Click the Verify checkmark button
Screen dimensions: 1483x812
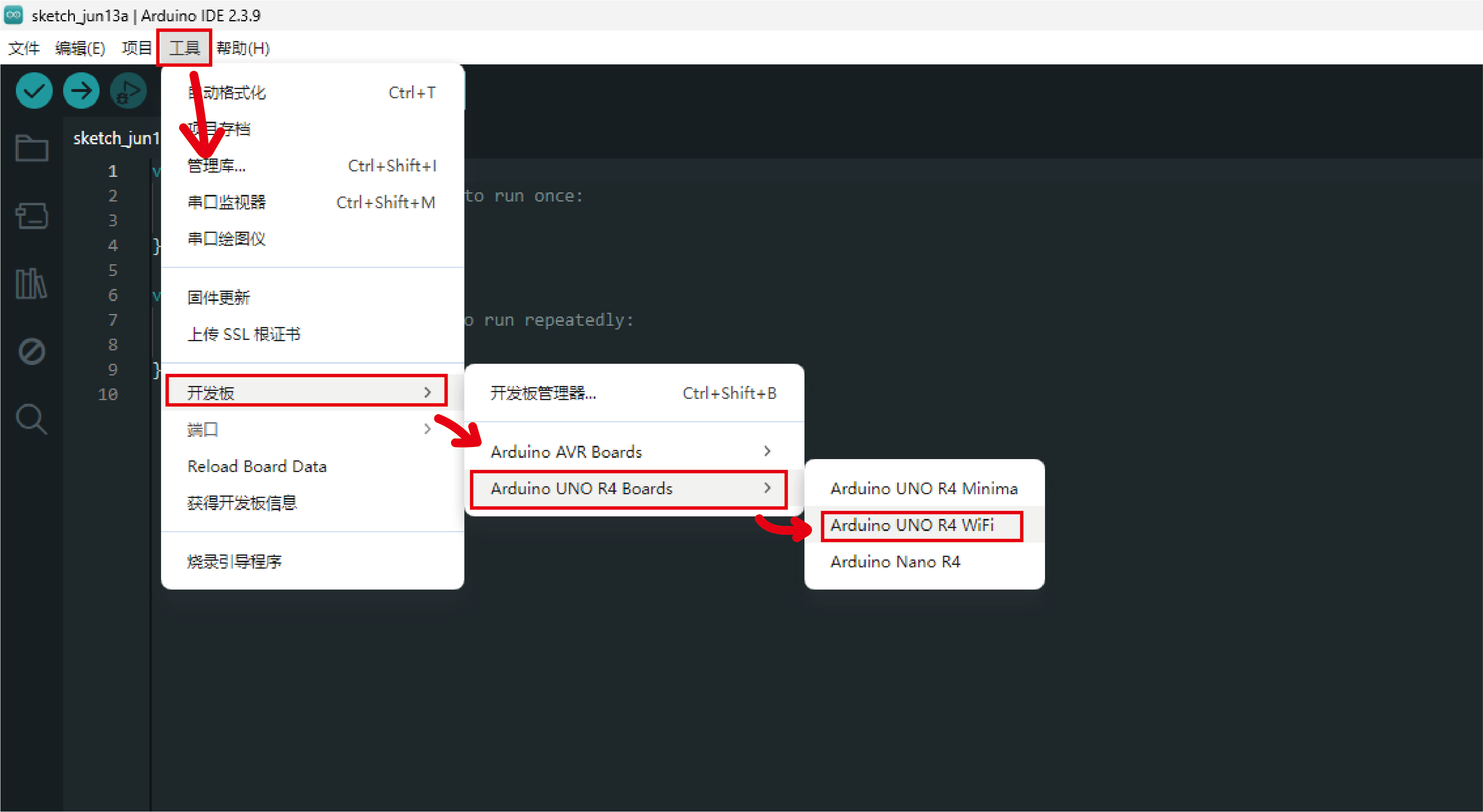tap(34, 91)
